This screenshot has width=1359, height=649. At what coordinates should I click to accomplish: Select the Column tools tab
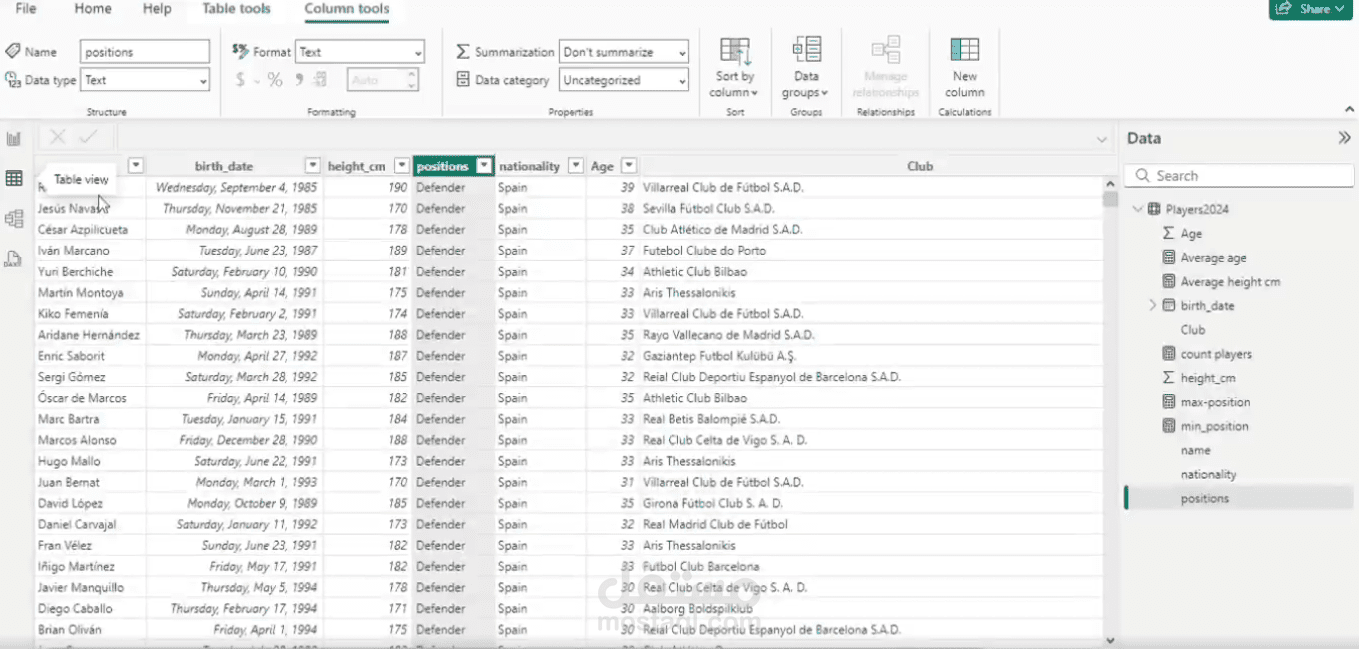click(x=347, y=9)
